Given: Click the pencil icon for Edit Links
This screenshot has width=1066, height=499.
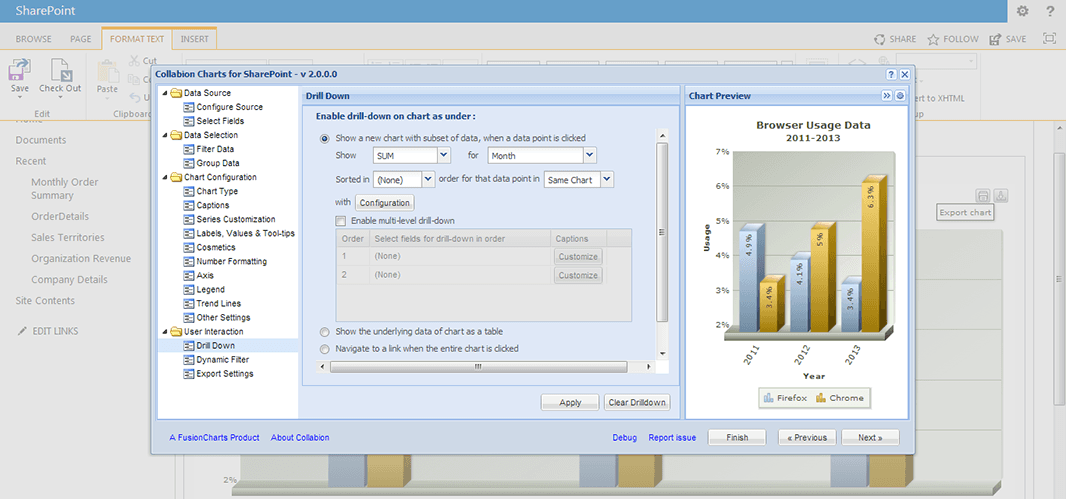Looking at the screenshot, I should (x=22, y=331).
